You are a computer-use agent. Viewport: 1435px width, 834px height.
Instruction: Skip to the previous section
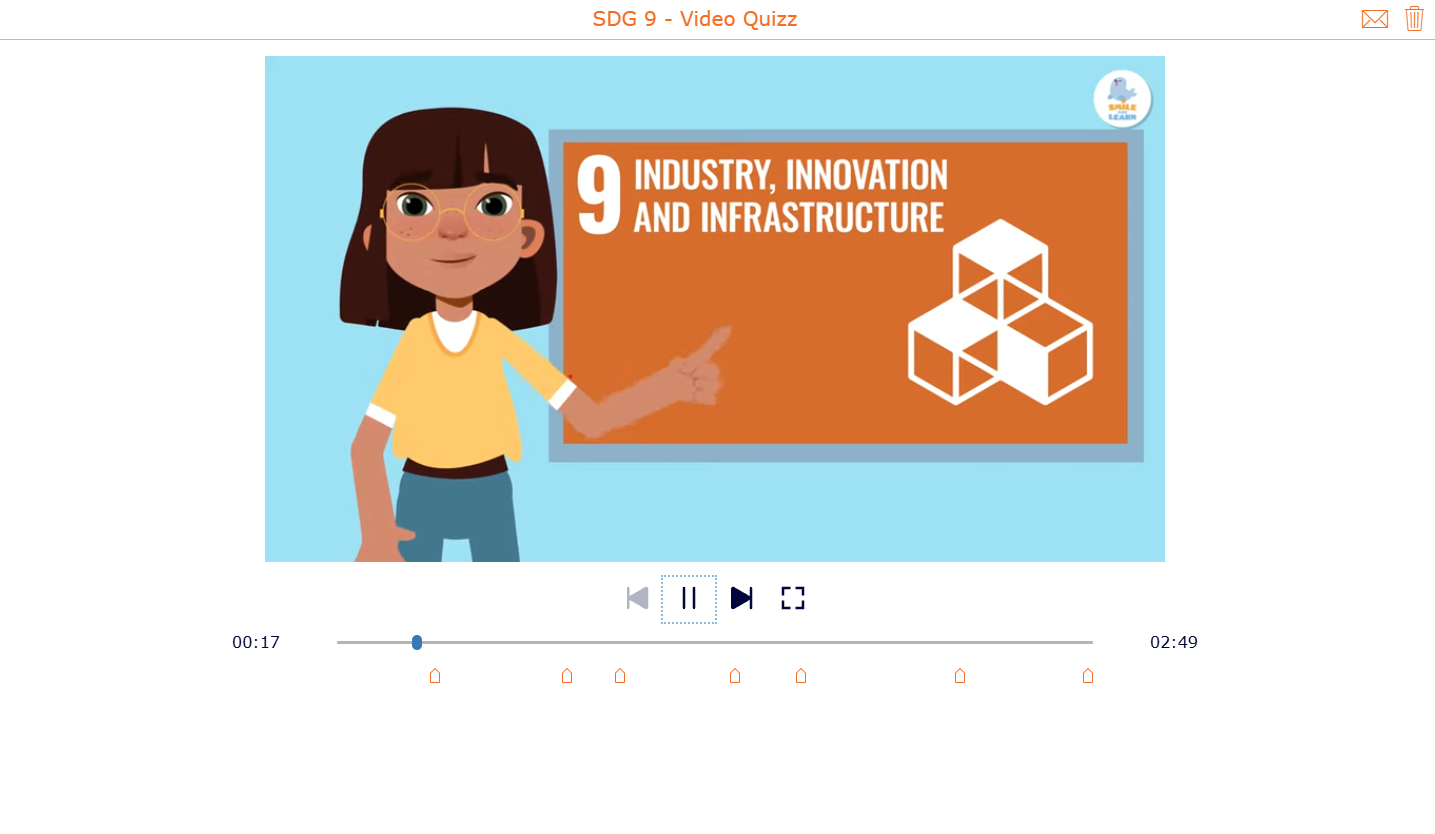[x=637, y=598]
